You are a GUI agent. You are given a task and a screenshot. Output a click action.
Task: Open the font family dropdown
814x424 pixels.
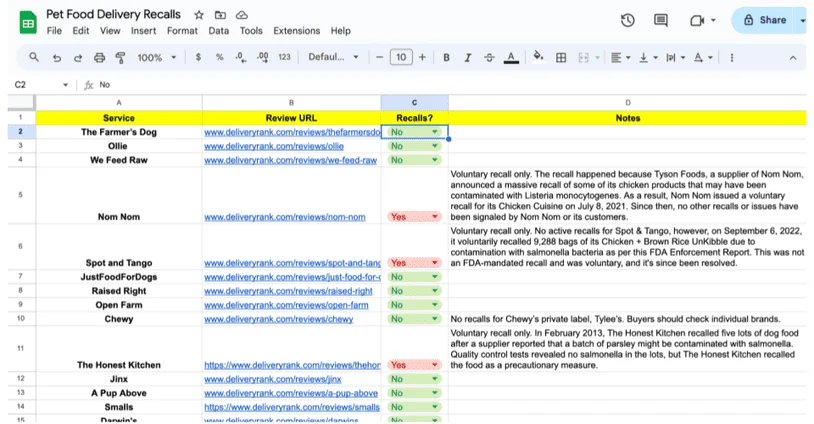332,58
